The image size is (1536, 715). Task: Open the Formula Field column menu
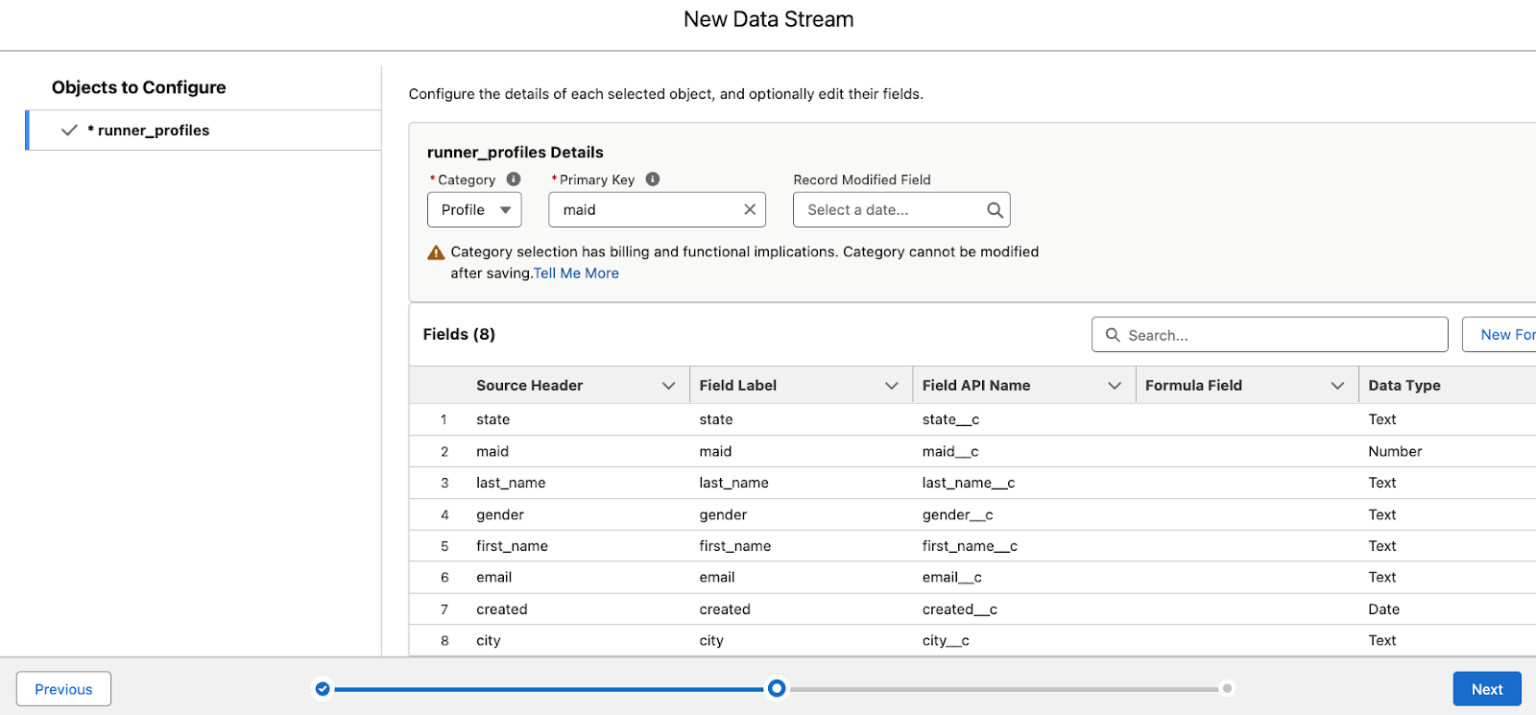pos(1338,385)
